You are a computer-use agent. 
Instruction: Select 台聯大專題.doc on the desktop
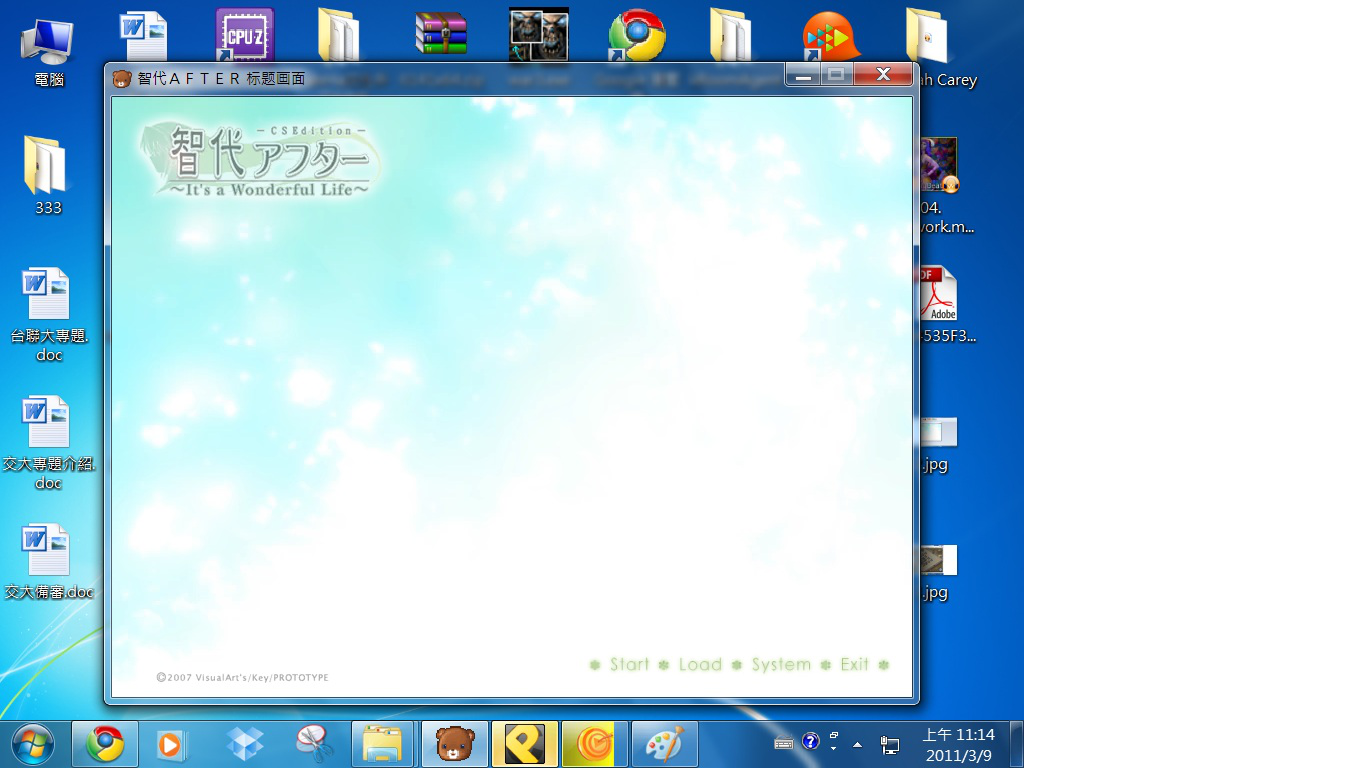pyautogui.click(x=48, y=314)
